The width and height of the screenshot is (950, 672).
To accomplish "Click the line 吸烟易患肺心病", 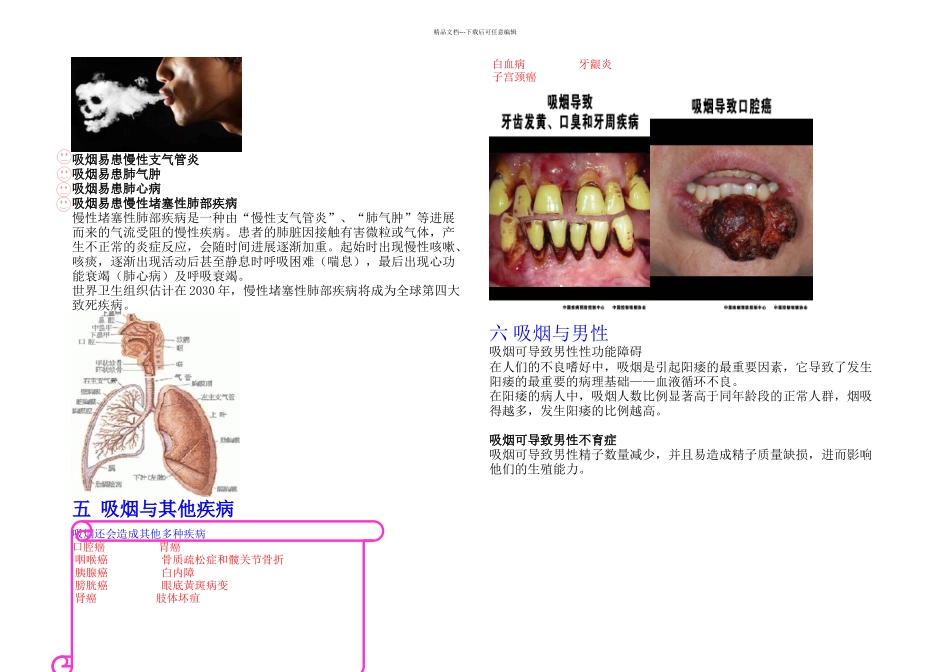I will pos(116,188).
